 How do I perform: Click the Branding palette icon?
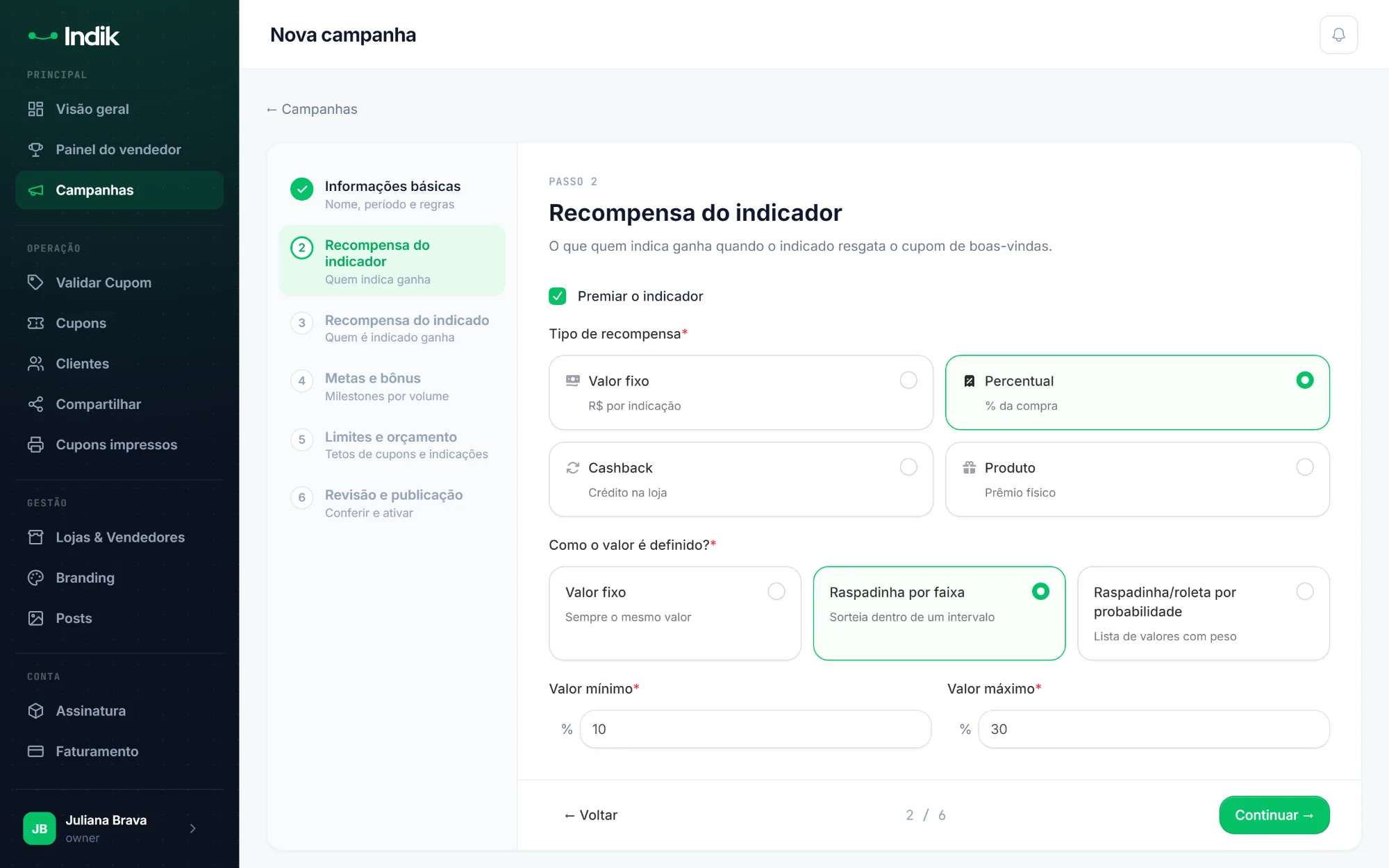coord(35,578)
